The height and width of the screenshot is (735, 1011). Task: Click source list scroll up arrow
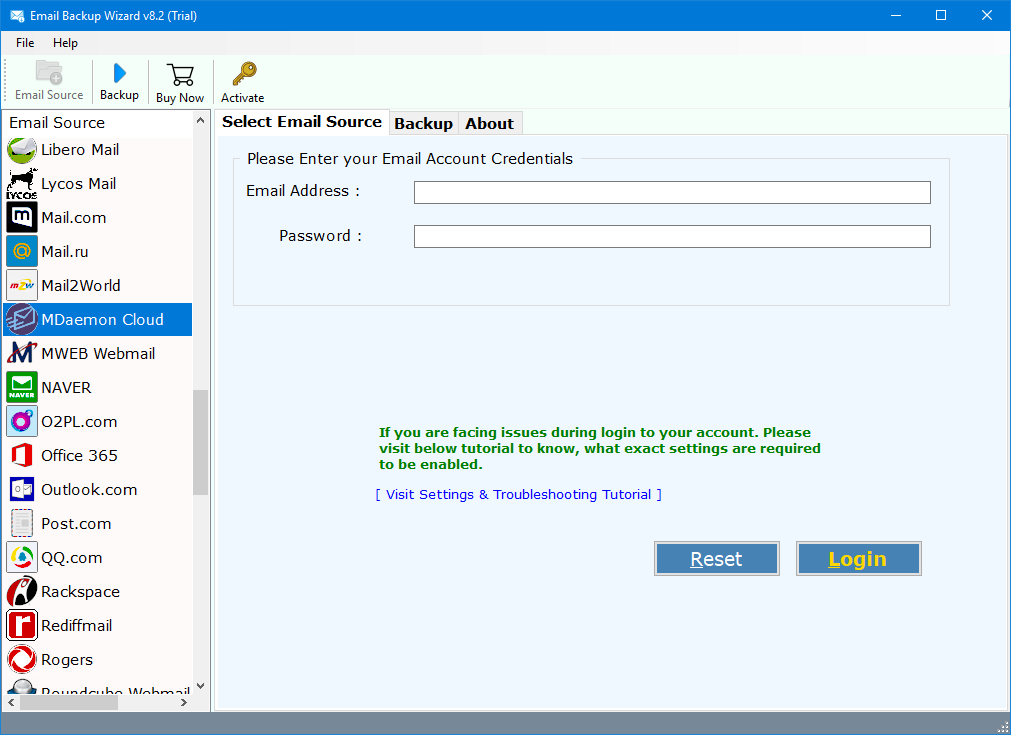201,121
